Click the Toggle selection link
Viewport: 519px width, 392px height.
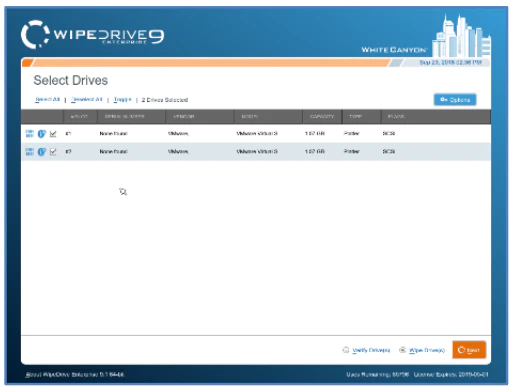click(x=123, y=100)
